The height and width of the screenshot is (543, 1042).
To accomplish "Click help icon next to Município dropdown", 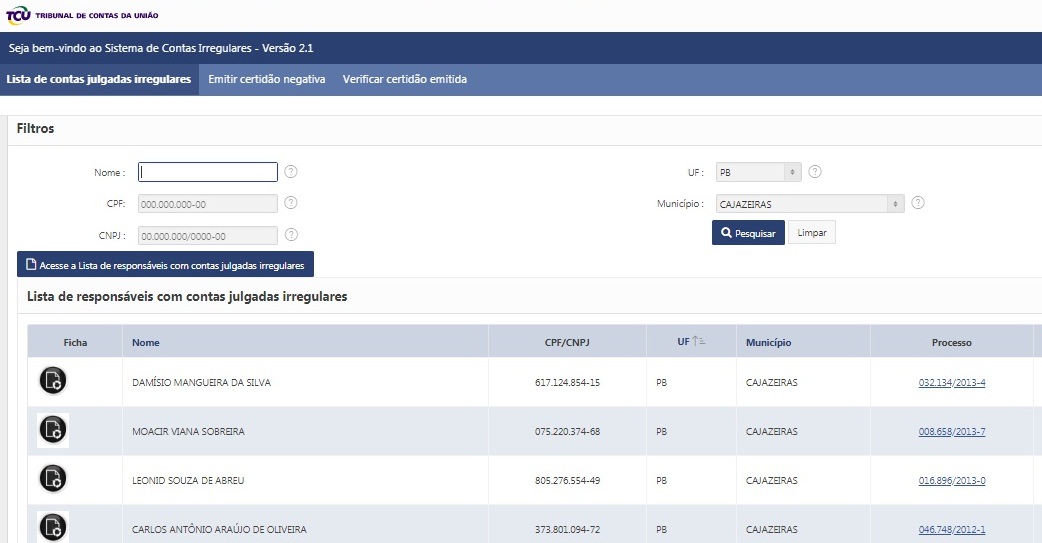I will click(918, 203).
